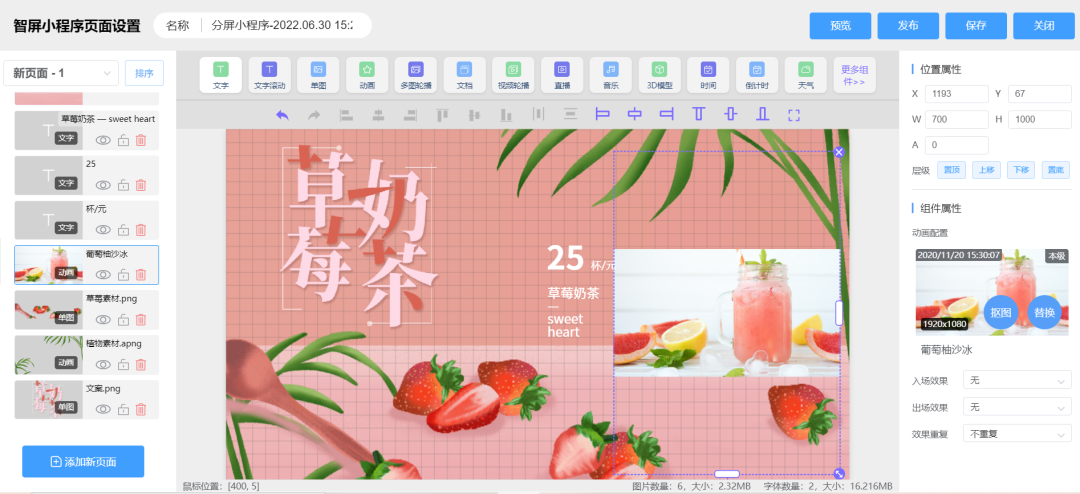Click 抠图 cutout button on thumbnail

[x=1001, y=312]
